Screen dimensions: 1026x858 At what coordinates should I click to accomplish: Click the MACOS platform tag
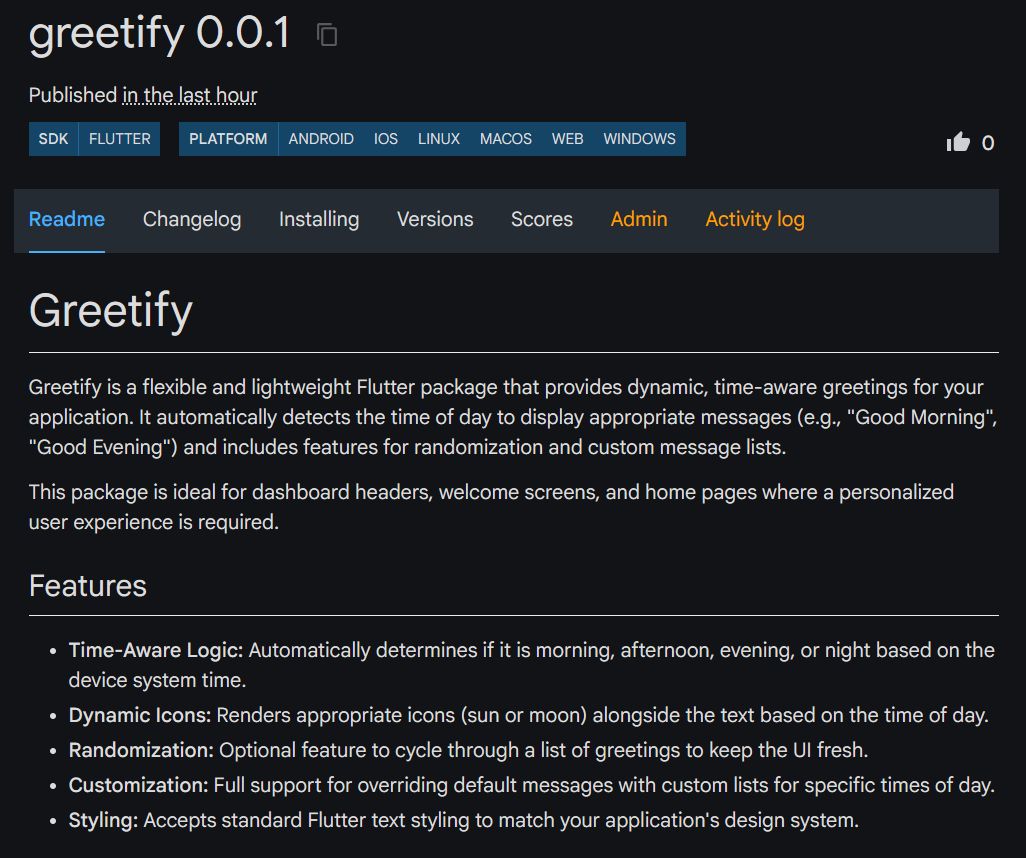506,139
